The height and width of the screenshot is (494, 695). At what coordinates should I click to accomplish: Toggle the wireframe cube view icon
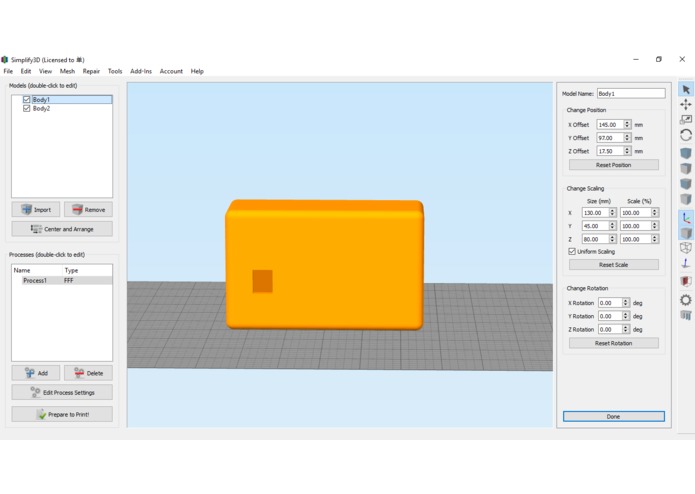click(x=686, y=248)
